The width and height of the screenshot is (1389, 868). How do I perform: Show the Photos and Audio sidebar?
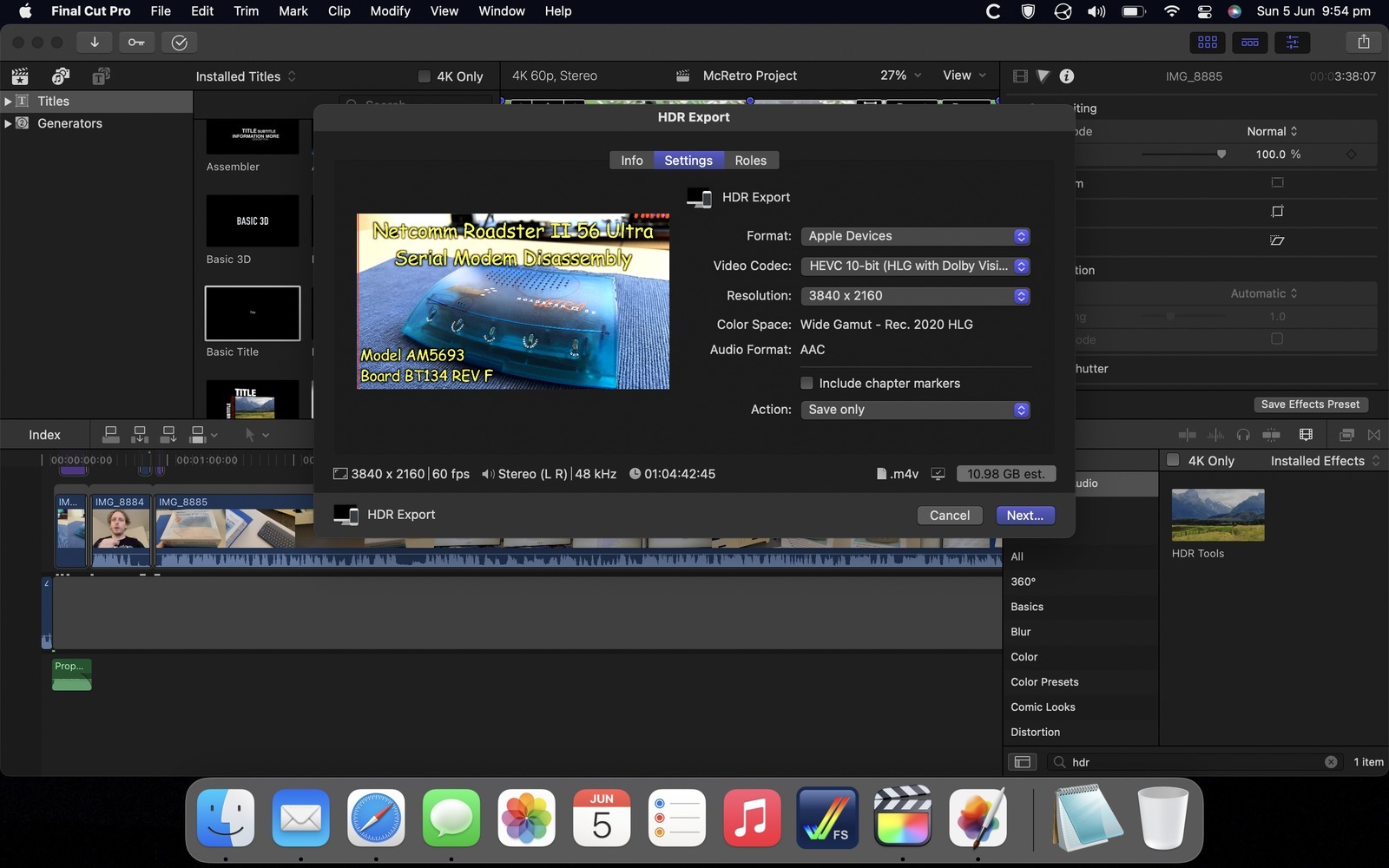(61, 76)
